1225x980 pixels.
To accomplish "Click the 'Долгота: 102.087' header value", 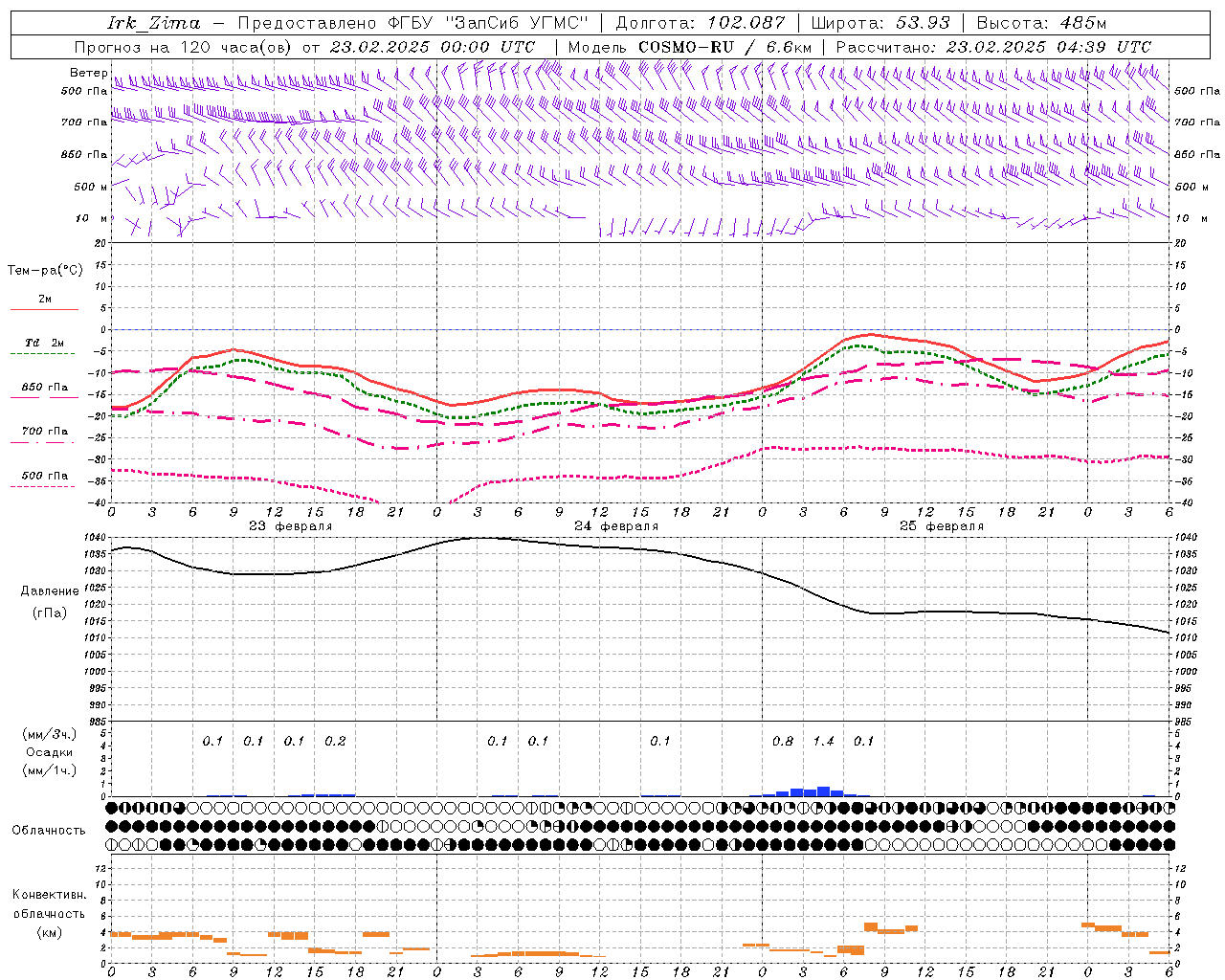I will click(x=700, y=23).
